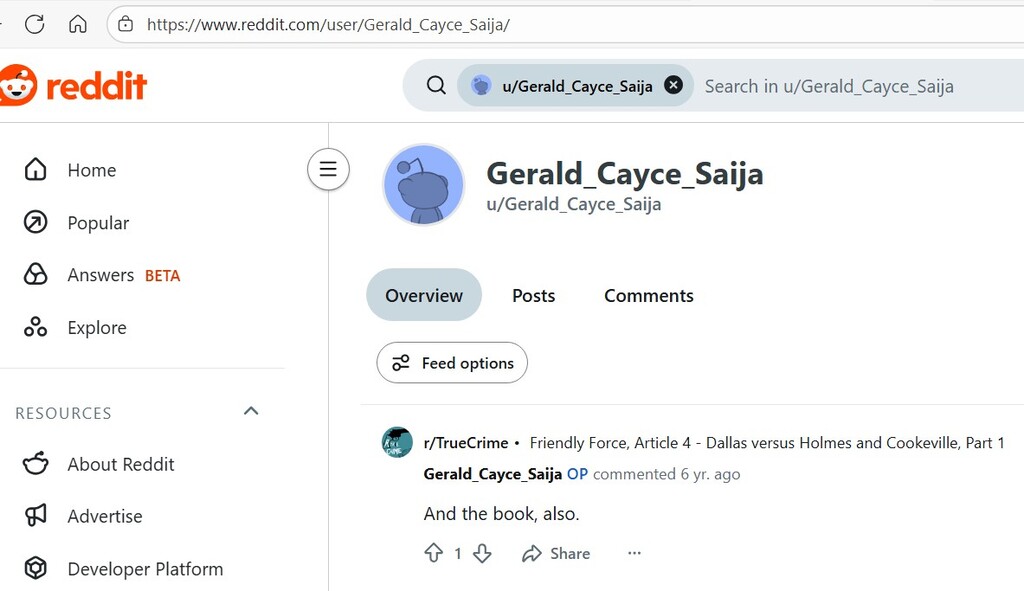Share the comment
This screenshot has height=591, width=1024.
tap(556, 553)
